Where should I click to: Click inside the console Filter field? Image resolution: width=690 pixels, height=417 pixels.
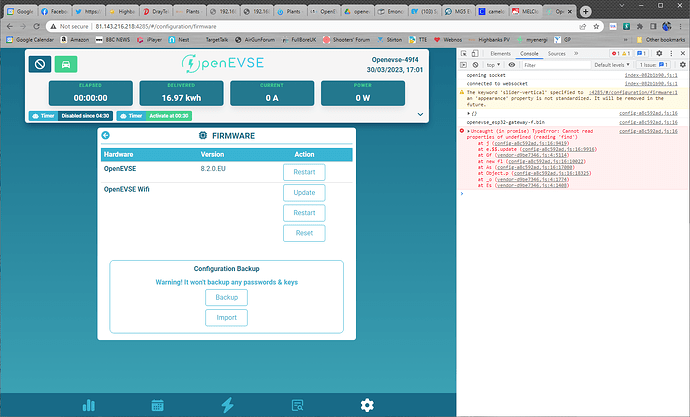(556, 65)
